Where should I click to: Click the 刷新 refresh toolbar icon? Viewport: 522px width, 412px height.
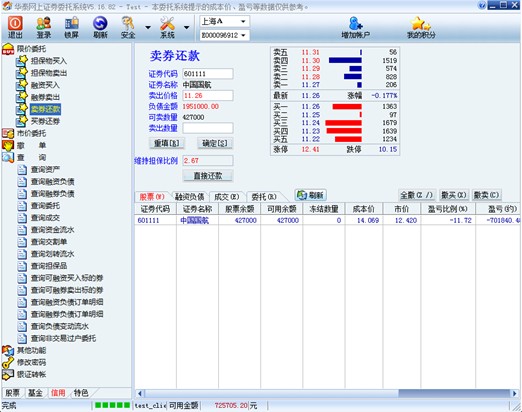pyautogui.click(x=100, y=23)
